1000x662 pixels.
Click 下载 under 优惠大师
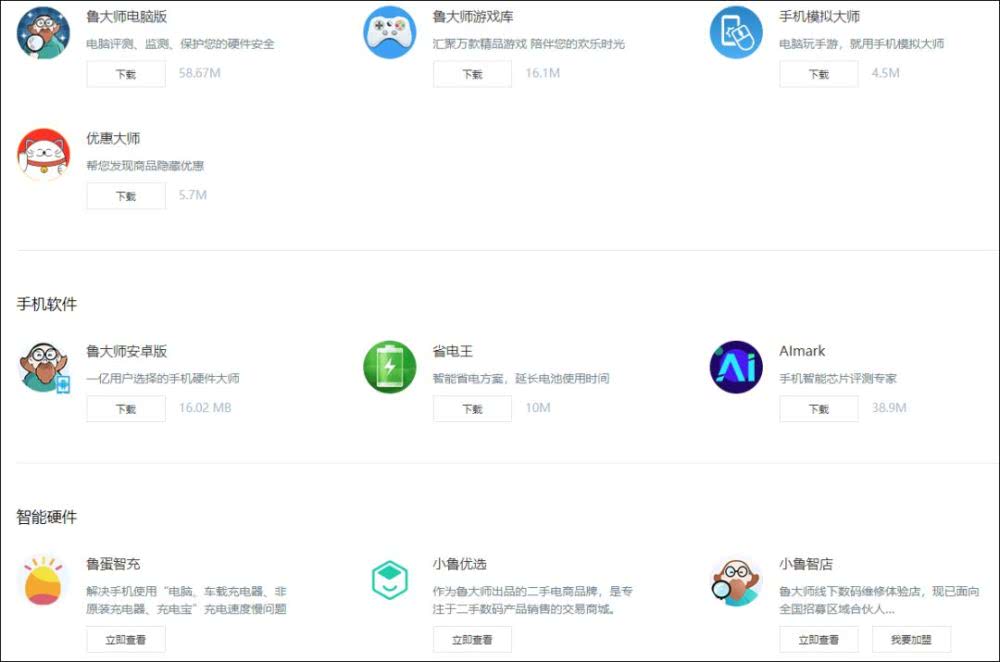[126, 196]
